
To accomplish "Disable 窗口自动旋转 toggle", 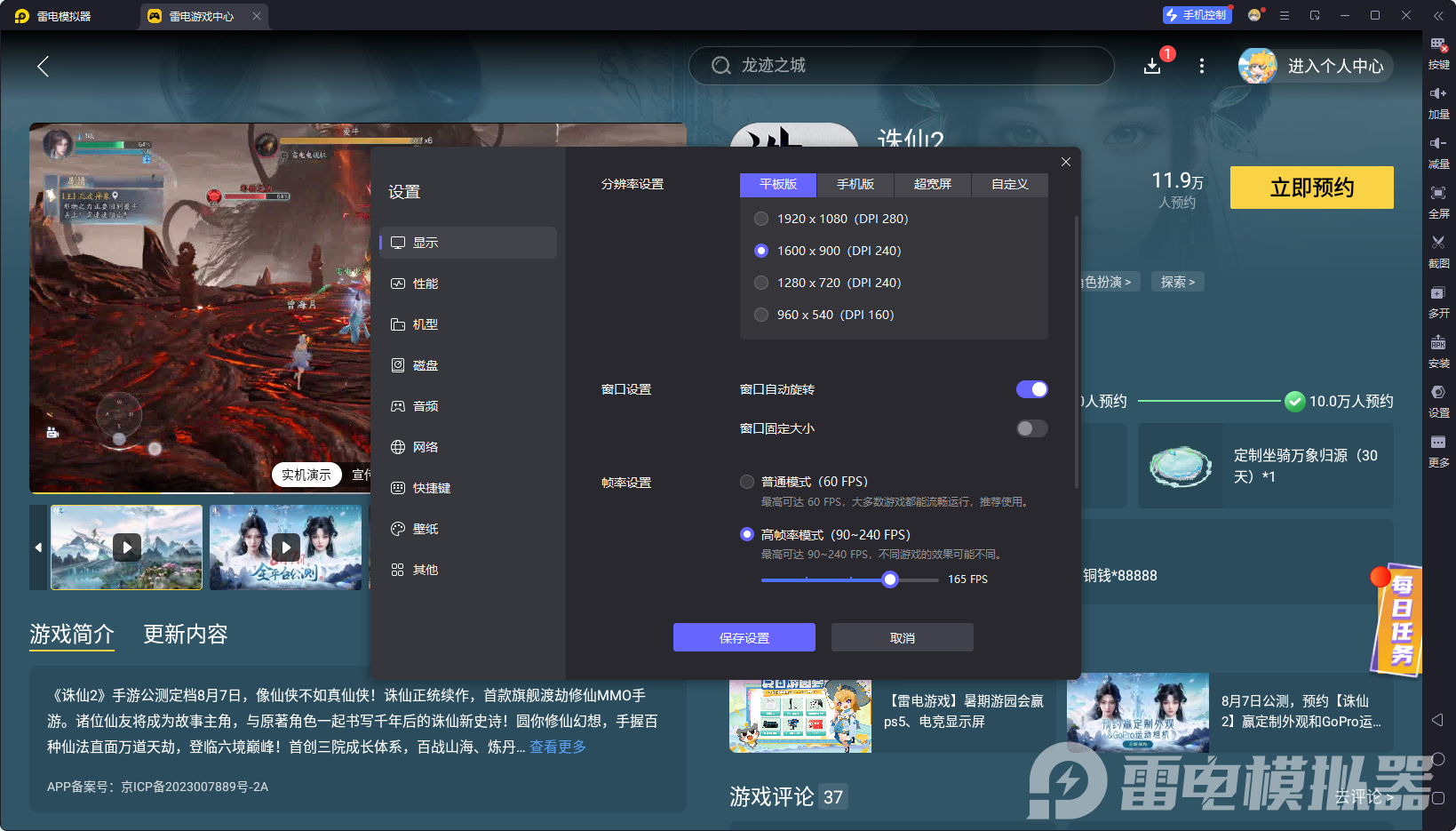I will pos(1031,388).
